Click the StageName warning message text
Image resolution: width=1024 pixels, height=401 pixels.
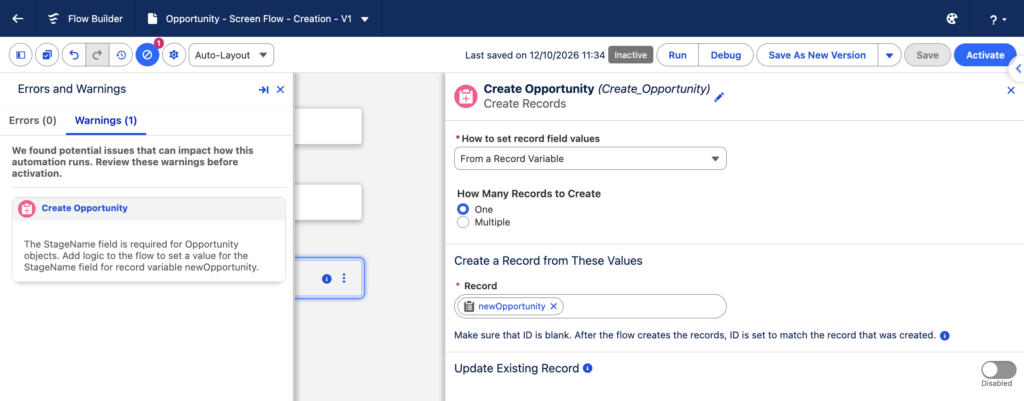coord(142,255)
